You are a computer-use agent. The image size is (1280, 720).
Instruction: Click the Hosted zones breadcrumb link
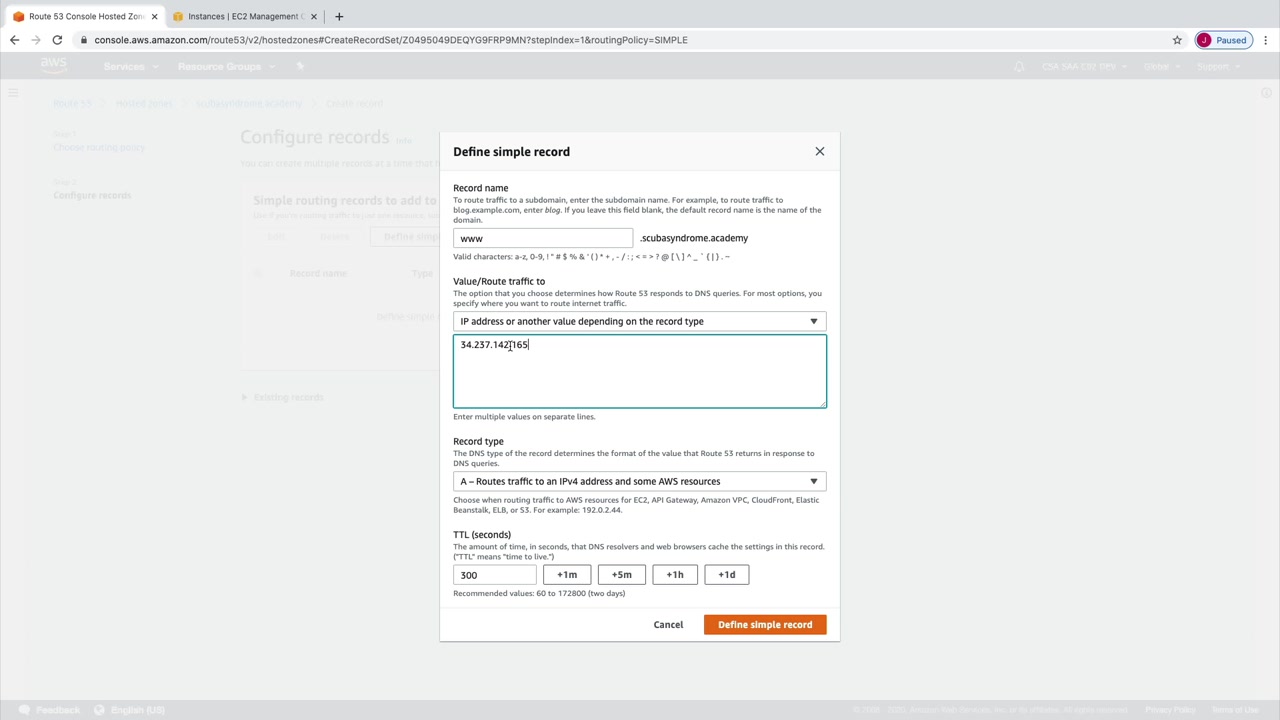click(x=144, y=103)
